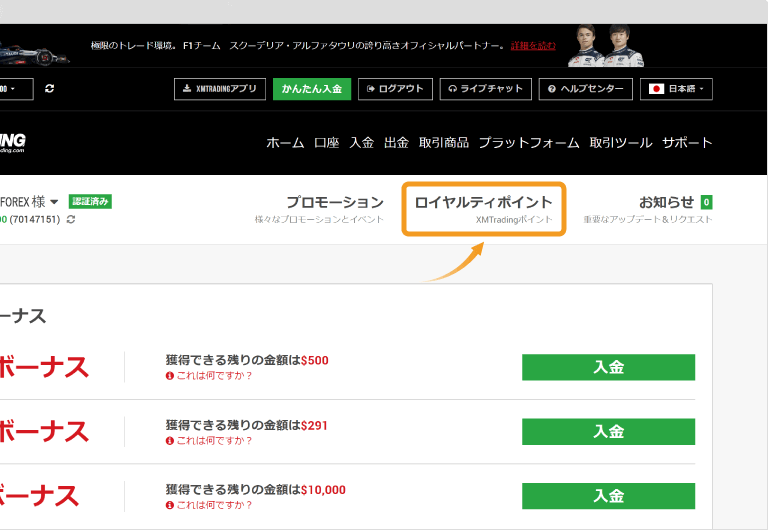This screenshot has width=768, height=530.
Task: Click the refresh icon beside account dropdown
Action: [49, 89]
